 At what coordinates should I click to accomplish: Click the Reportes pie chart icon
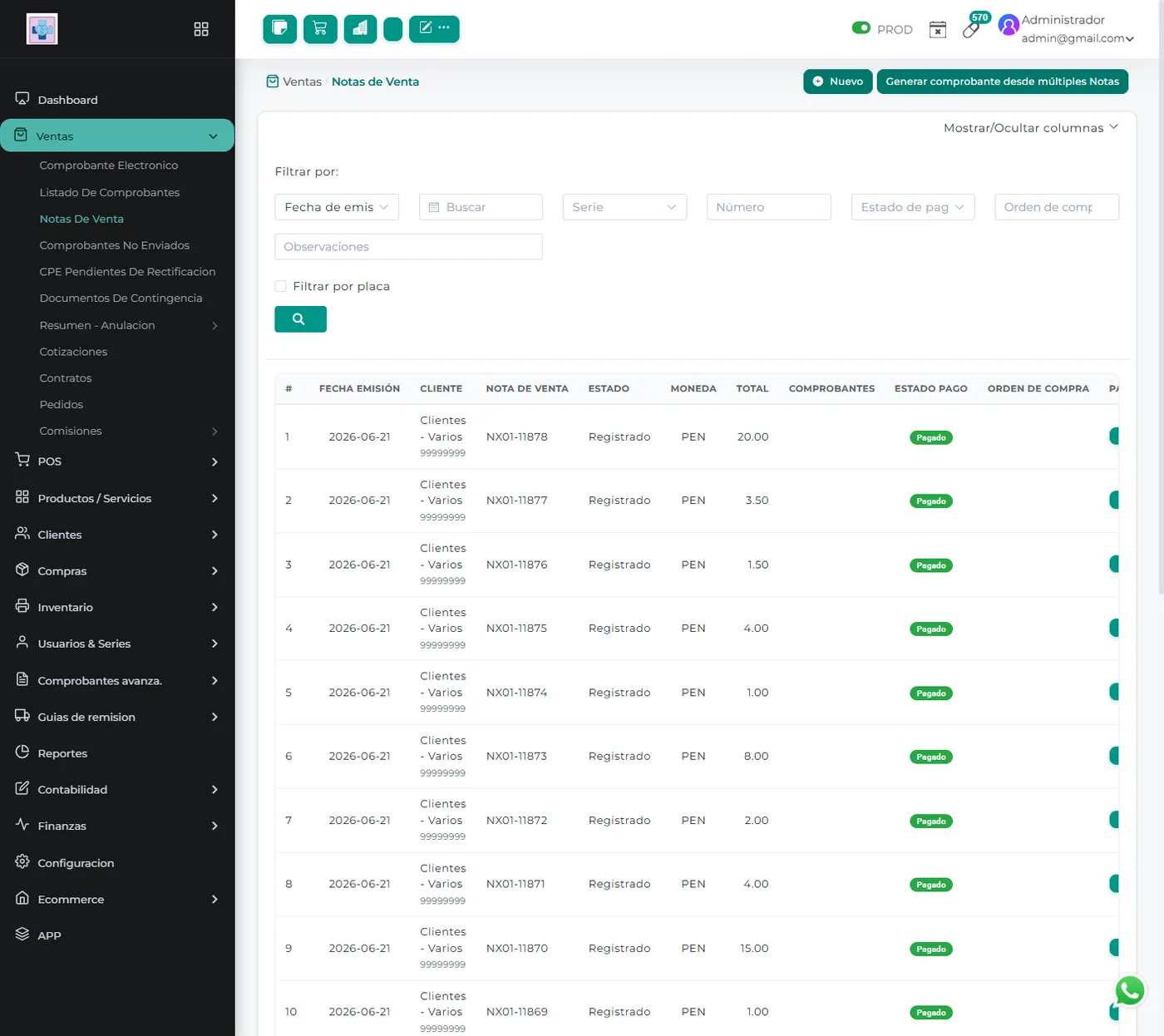22,752
